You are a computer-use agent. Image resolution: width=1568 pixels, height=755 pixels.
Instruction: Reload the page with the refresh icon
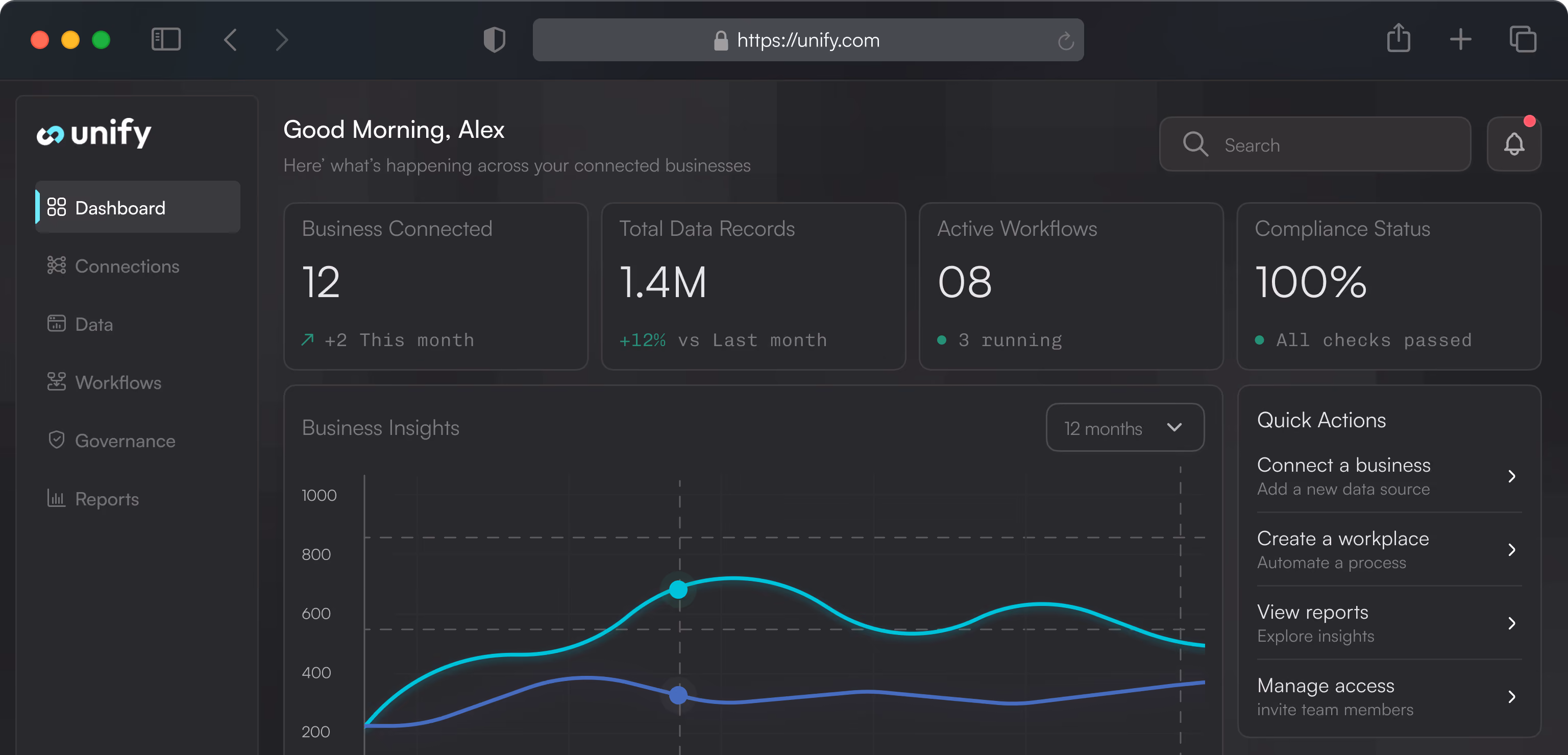pos(1065,41)
